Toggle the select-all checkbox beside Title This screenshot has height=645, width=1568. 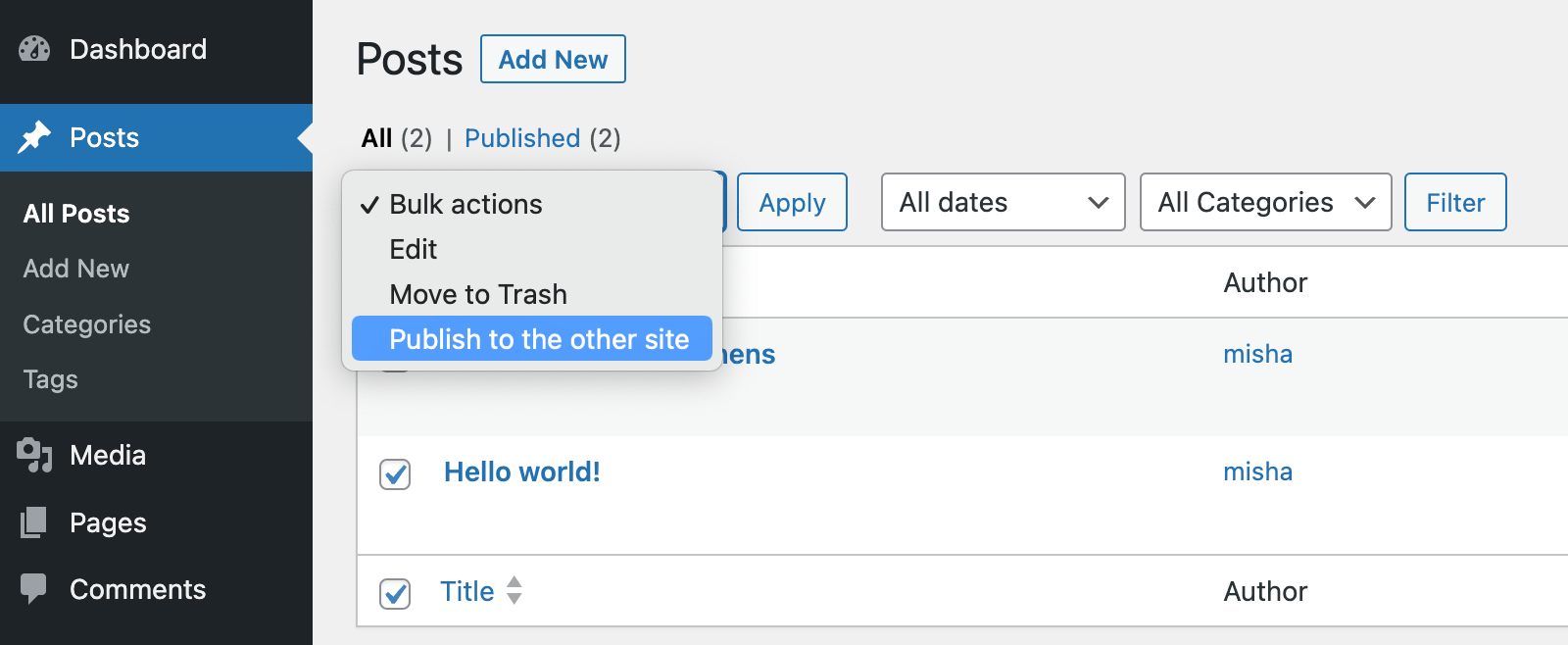click(x=395, y=592)
